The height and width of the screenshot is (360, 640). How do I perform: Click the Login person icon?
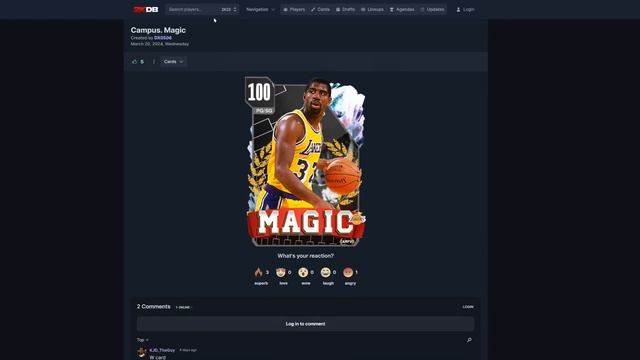pos(458,9)
